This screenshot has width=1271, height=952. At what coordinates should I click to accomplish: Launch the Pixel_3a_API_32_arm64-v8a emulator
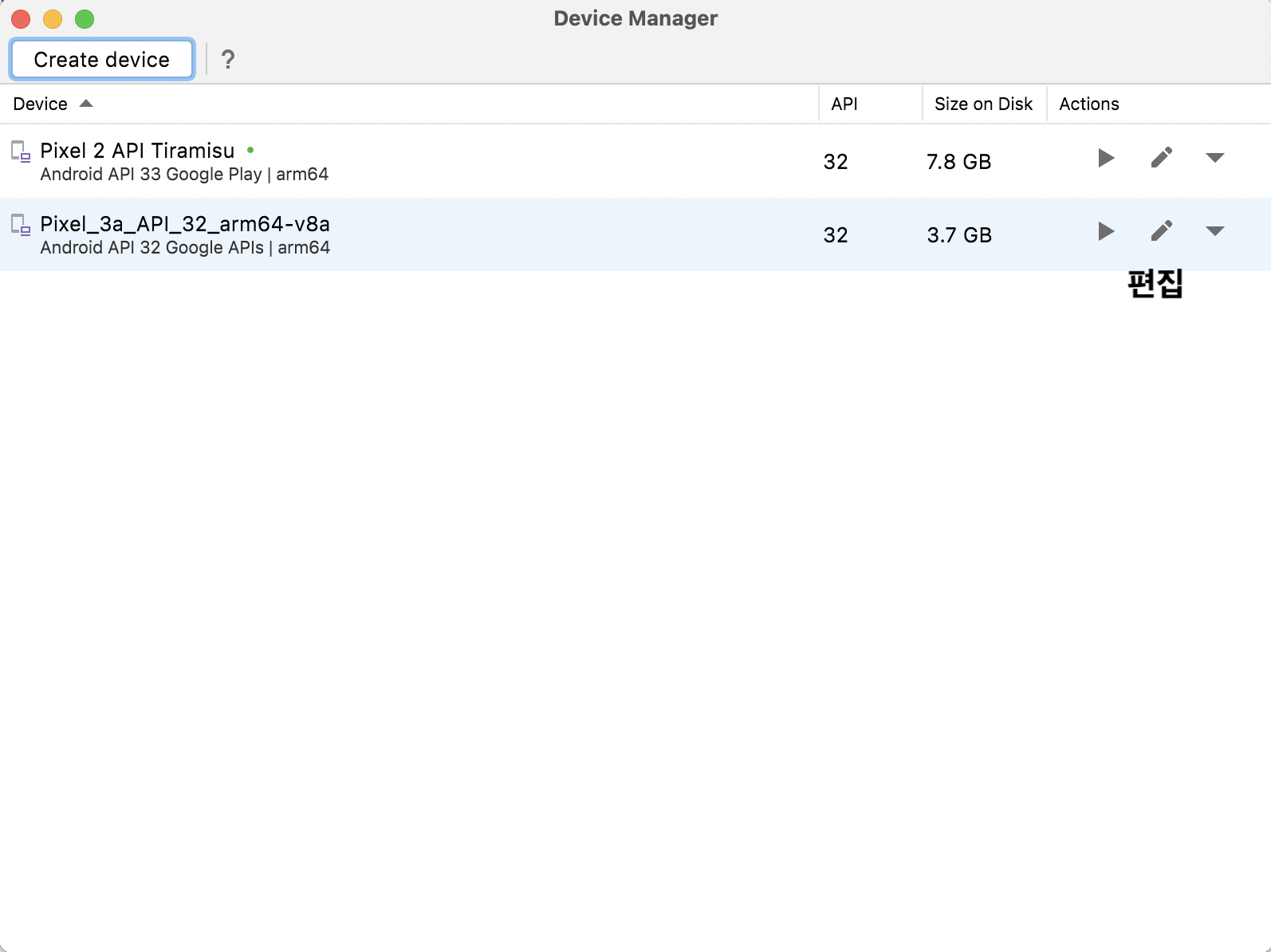pyautogui.click(x=1105, y=231)
